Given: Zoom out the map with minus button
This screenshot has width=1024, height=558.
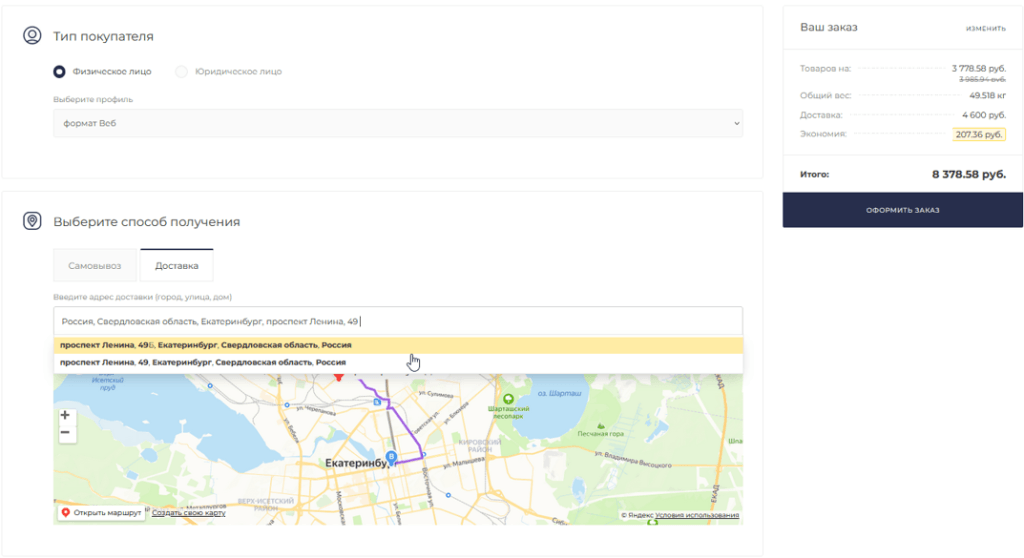Looking at the screenshot, I should pyautogui.click(x=65, y=433).
